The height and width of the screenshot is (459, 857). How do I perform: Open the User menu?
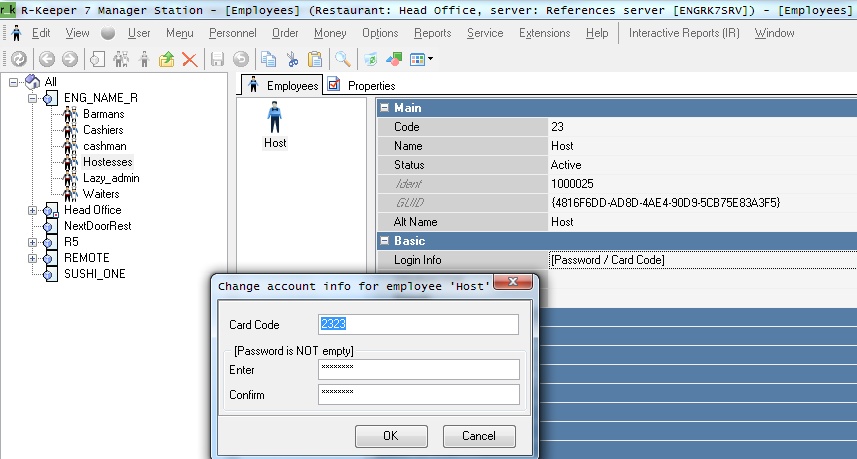(x=139, y=33)
